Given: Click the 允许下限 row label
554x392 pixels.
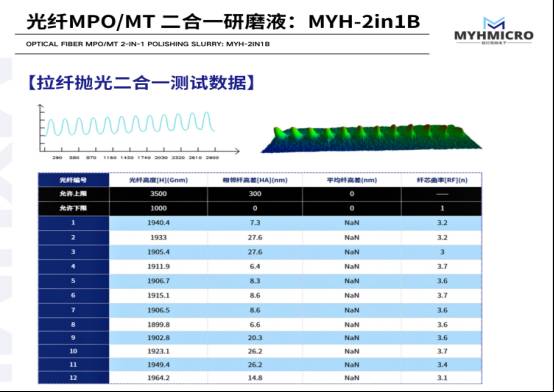Looking at the screenshot, I should tap(73, 208).
